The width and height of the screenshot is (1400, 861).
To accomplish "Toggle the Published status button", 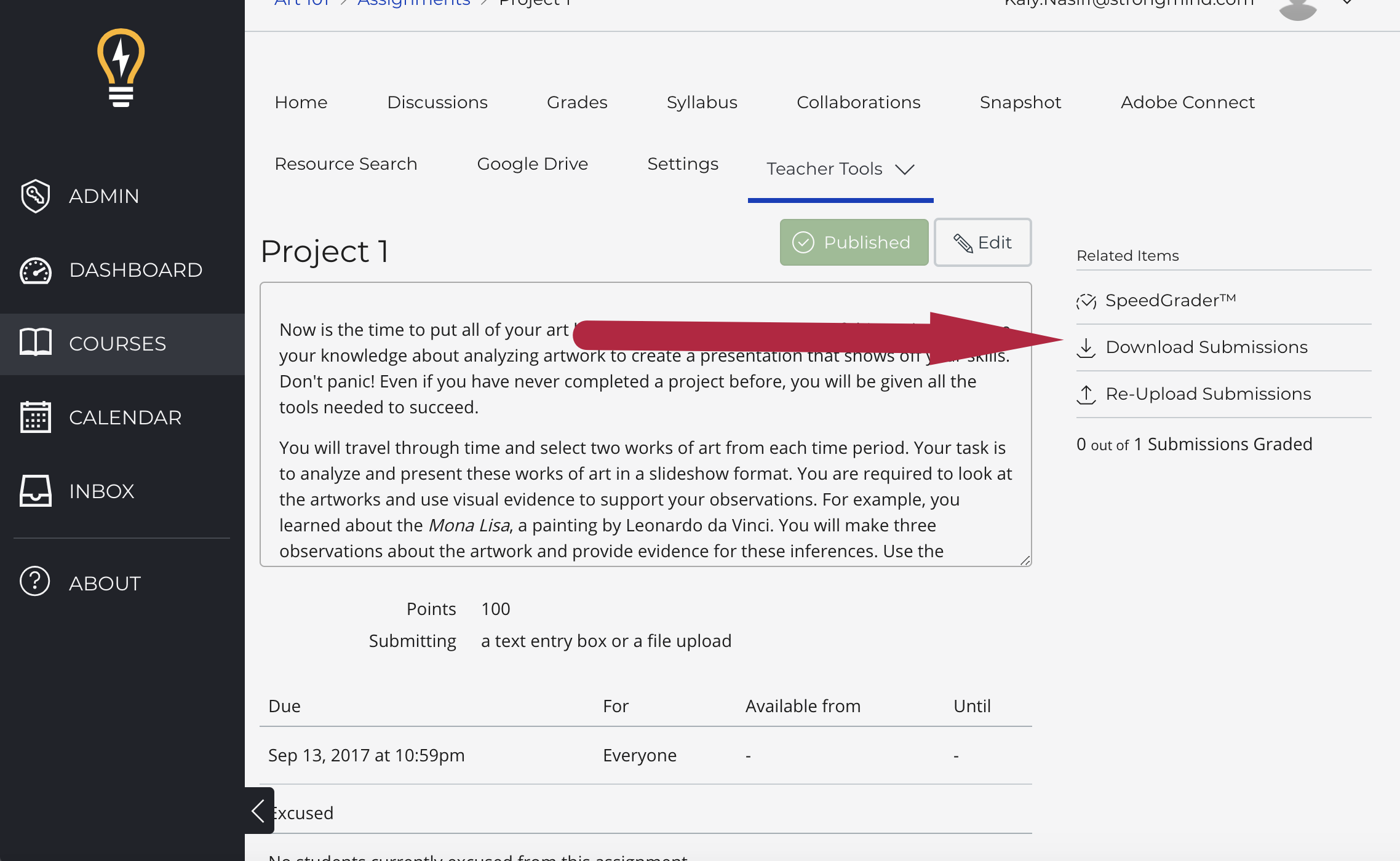I will (x=854, y=242).
